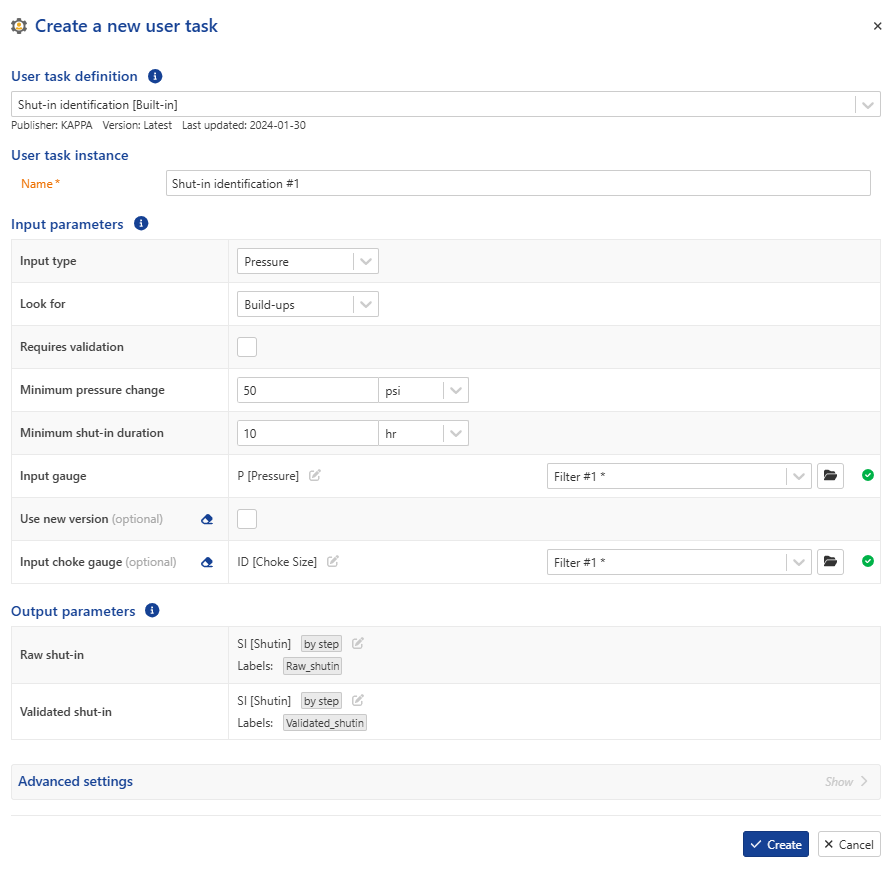The height and width of the screenshot is (870, 891).
Task: Edit the Raw shut-in output gauge
Action: coord(357,643)
